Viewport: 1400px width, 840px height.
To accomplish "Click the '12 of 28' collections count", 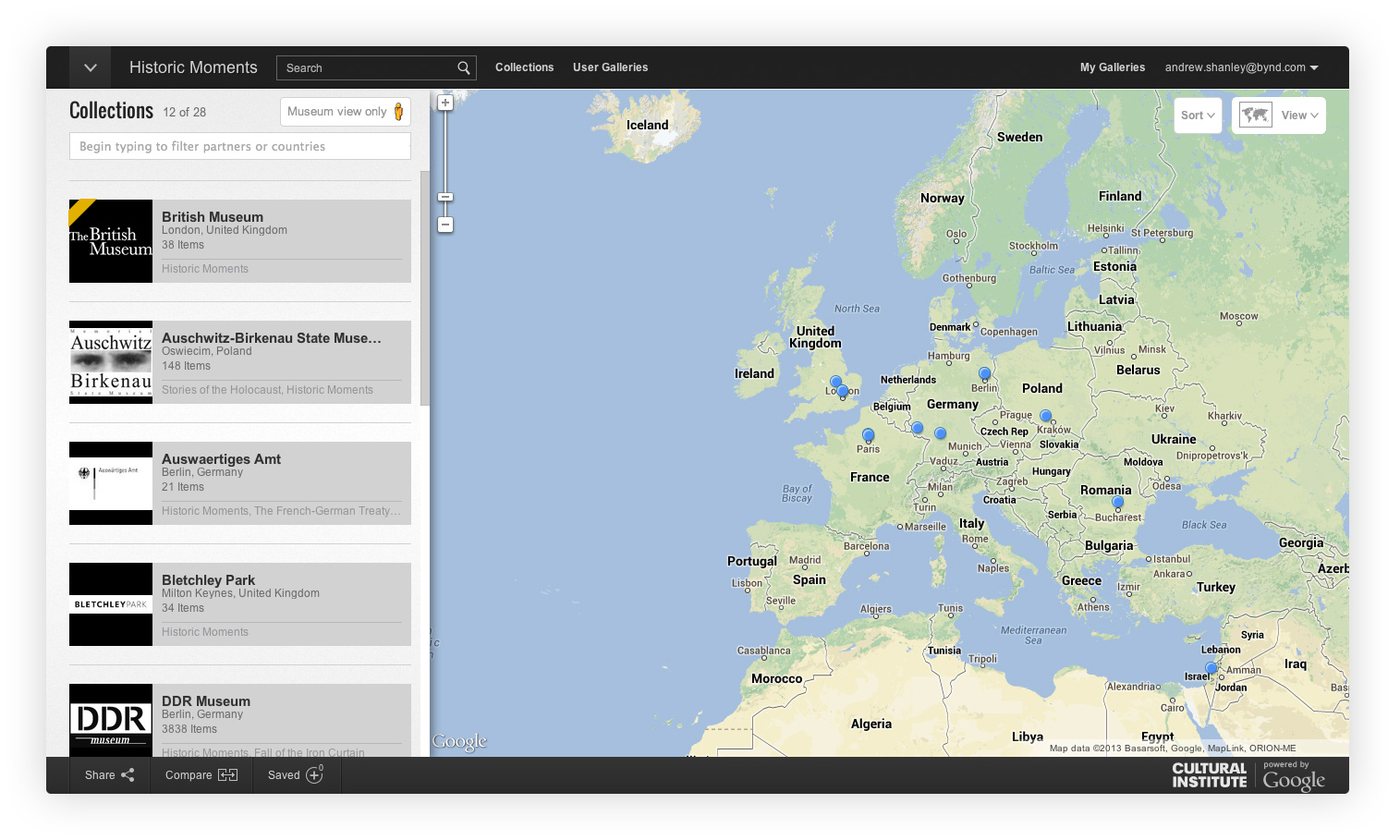I will [x=185, y=112].
